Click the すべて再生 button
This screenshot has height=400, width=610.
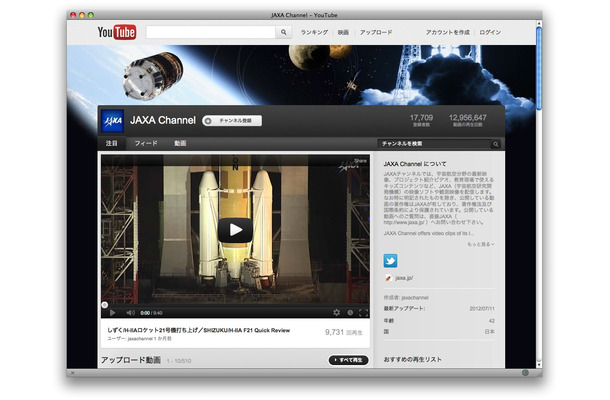point(348,360)
